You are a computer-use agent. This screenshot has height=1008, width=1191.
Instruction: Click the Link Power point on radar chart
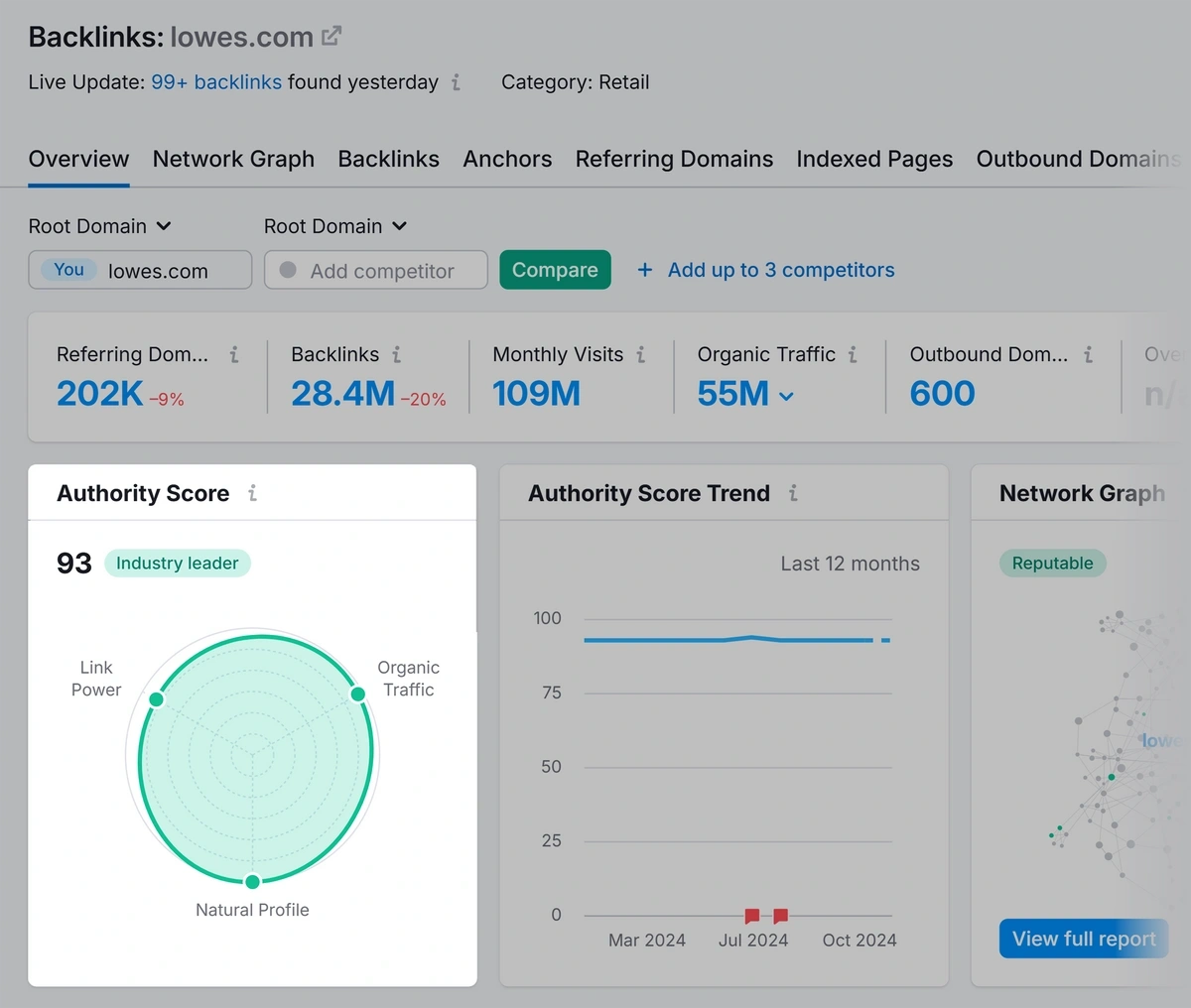[x=156, y=699]
